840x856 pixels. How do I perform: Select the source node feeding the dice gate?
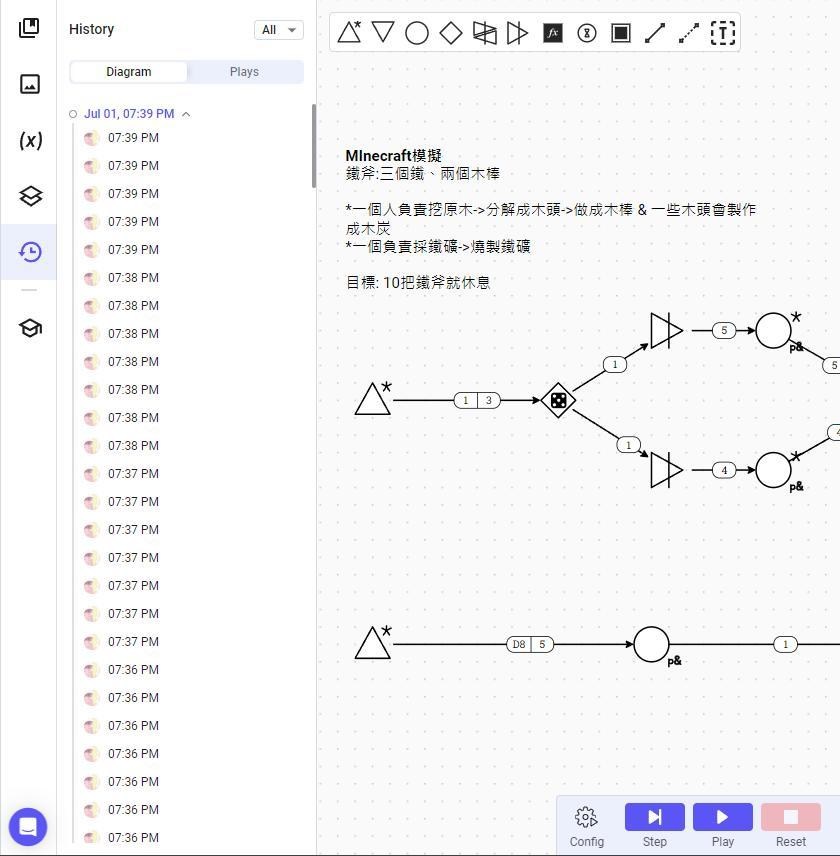373,399
